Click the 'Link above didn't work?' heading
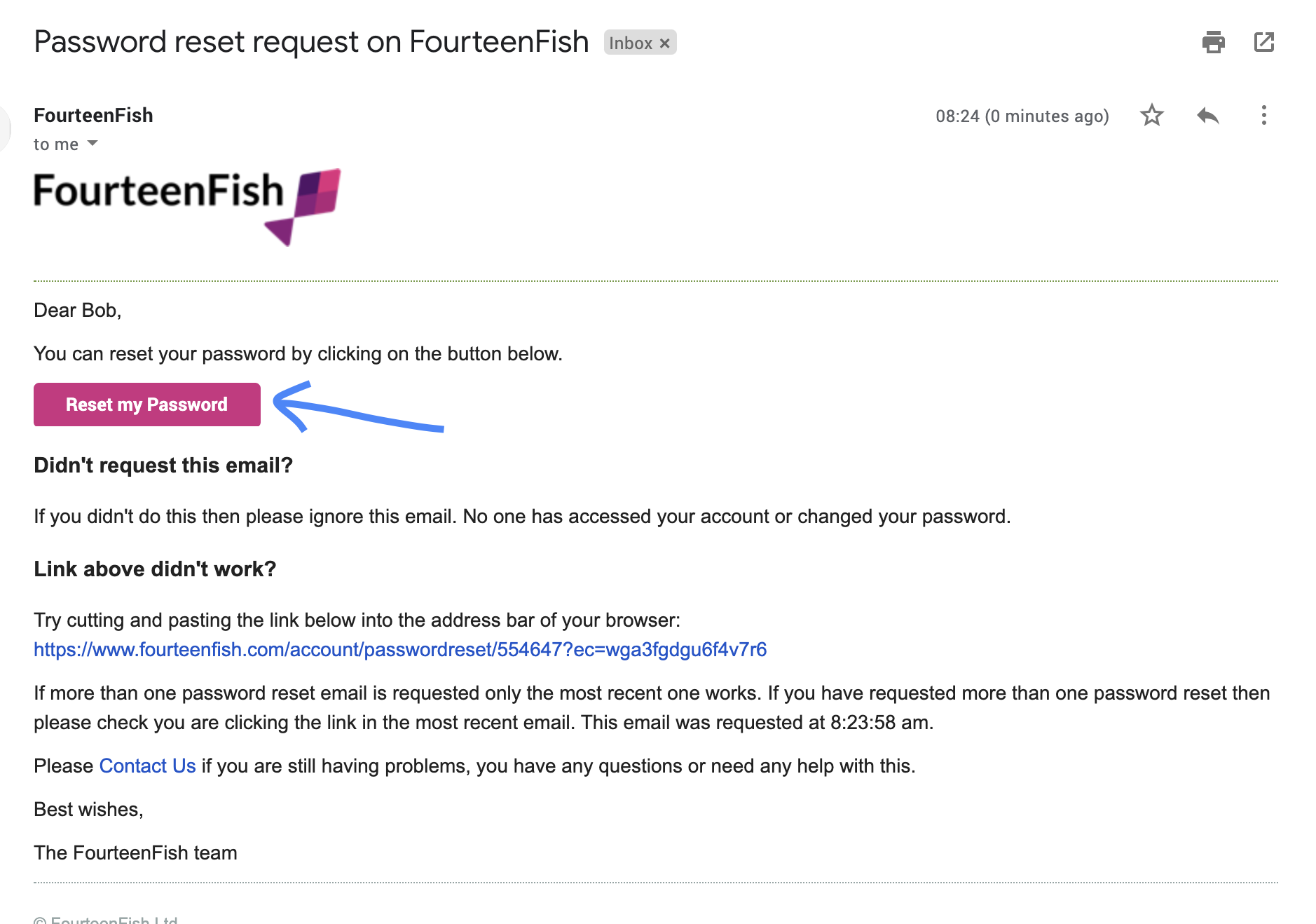This screenshot has height=924, width=1316. pos(155,569)
